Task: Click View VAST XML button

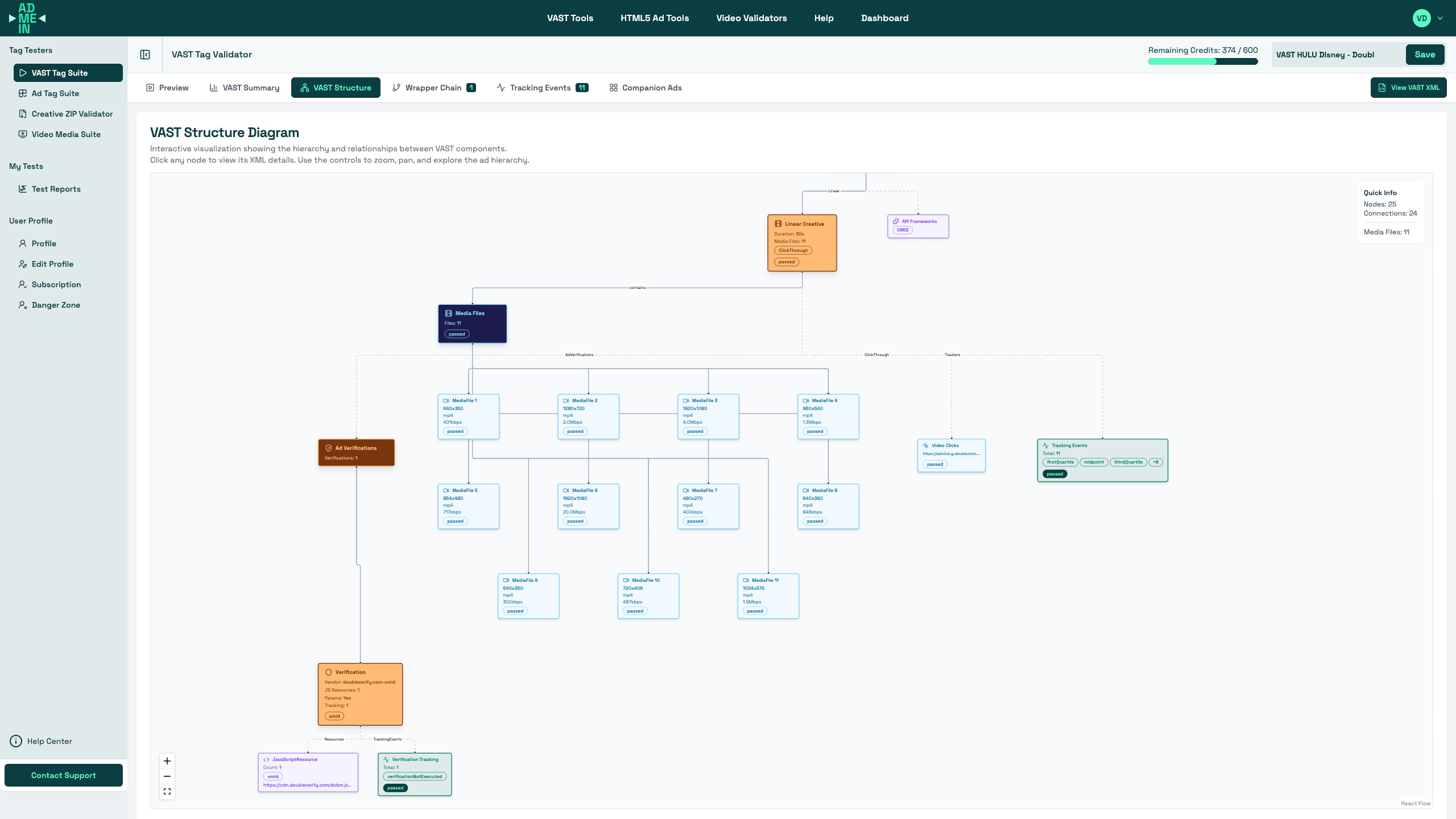Action: (1409, 88)
